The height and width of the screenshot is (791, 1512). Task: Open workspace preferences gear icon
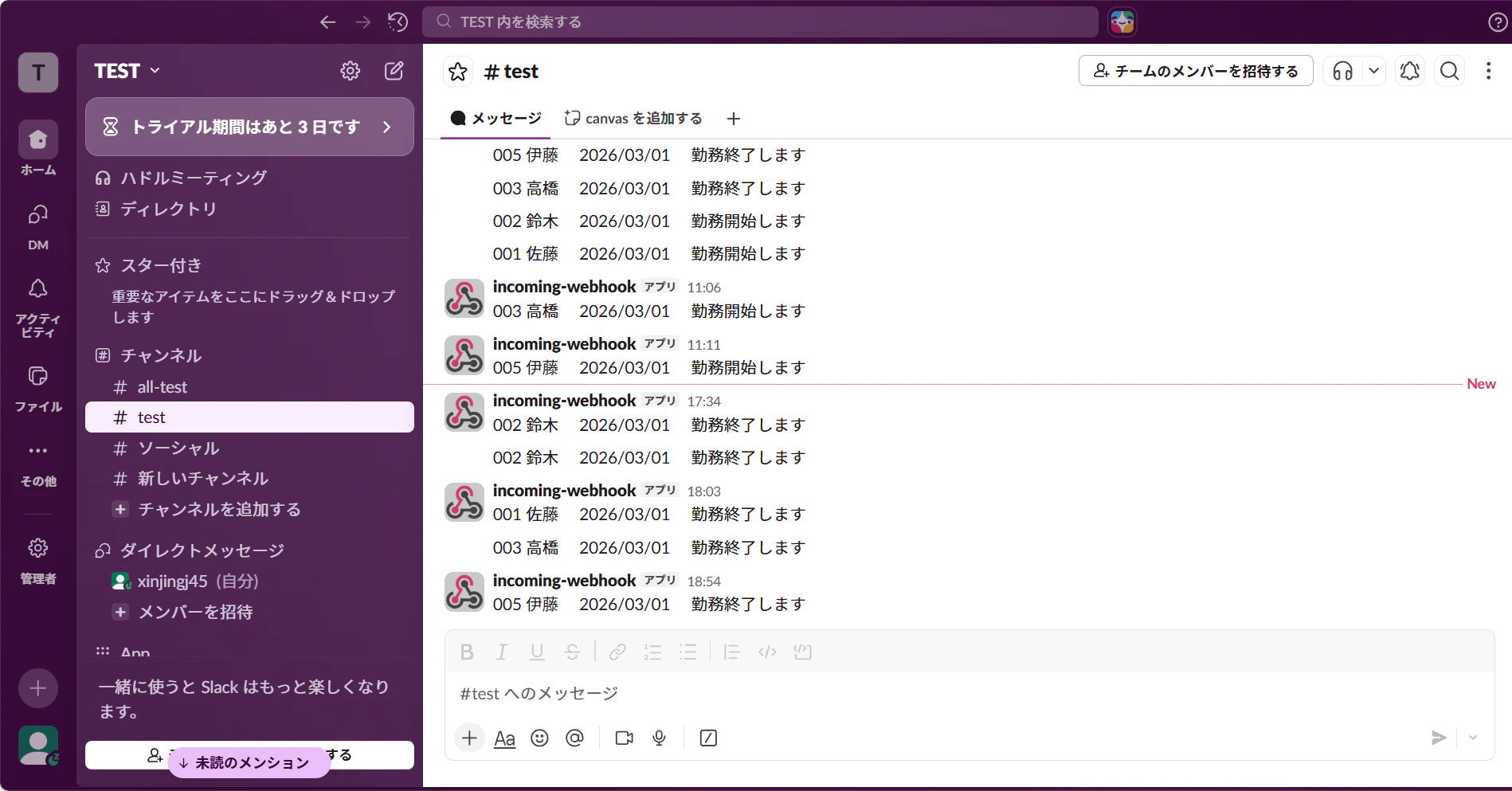[x=351, y=71]
